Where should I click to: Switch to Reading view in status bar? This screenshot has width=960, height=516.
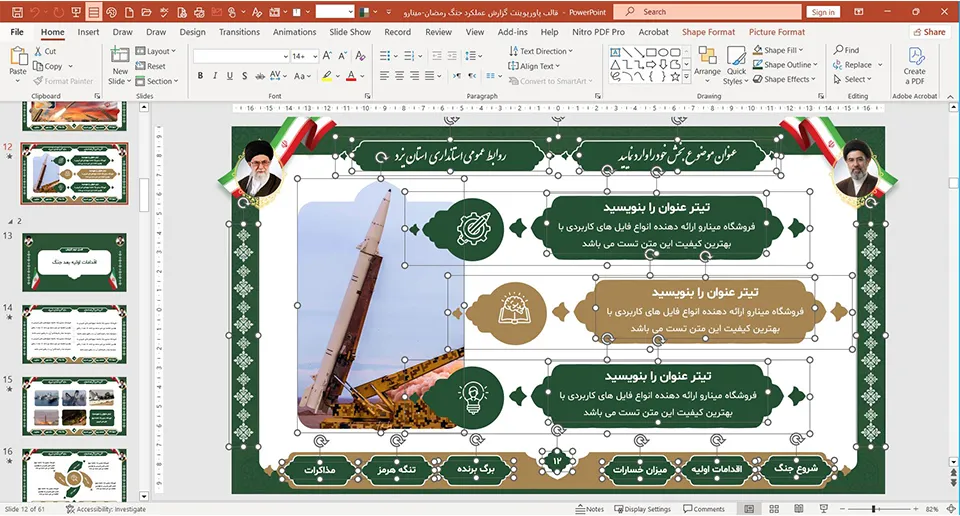coord(798,509)
